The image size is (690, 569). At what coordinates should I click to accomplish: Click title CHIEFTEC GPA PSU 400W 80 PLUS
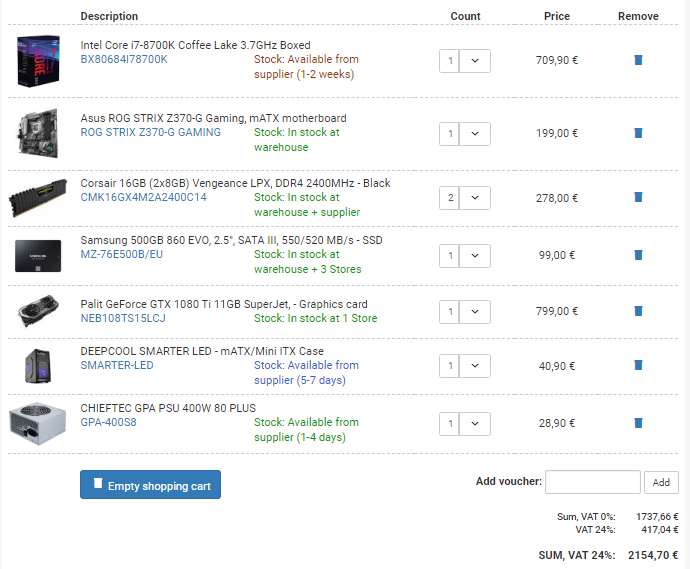(168, 408)
